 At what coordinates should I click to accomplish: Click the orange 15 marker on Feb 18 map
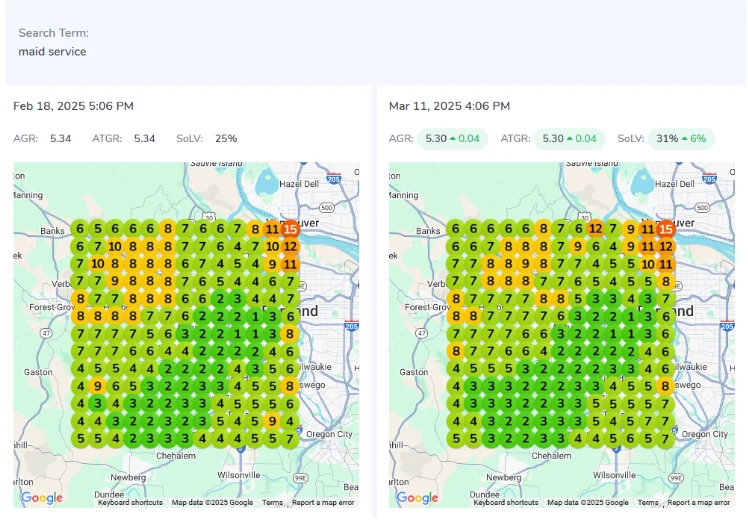[x=290, y=229]
